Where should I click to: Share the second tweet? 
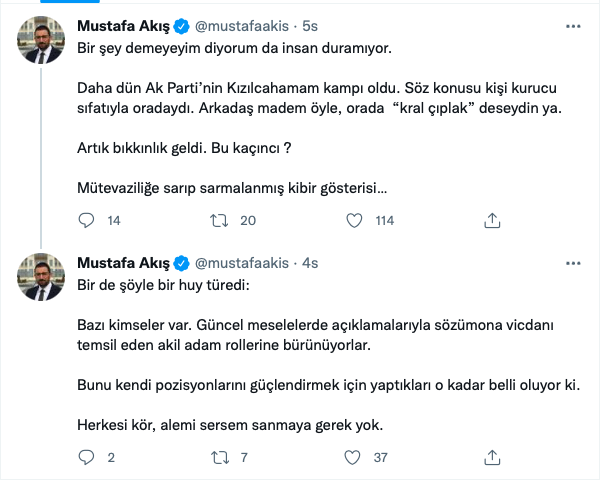click(491, 458)
